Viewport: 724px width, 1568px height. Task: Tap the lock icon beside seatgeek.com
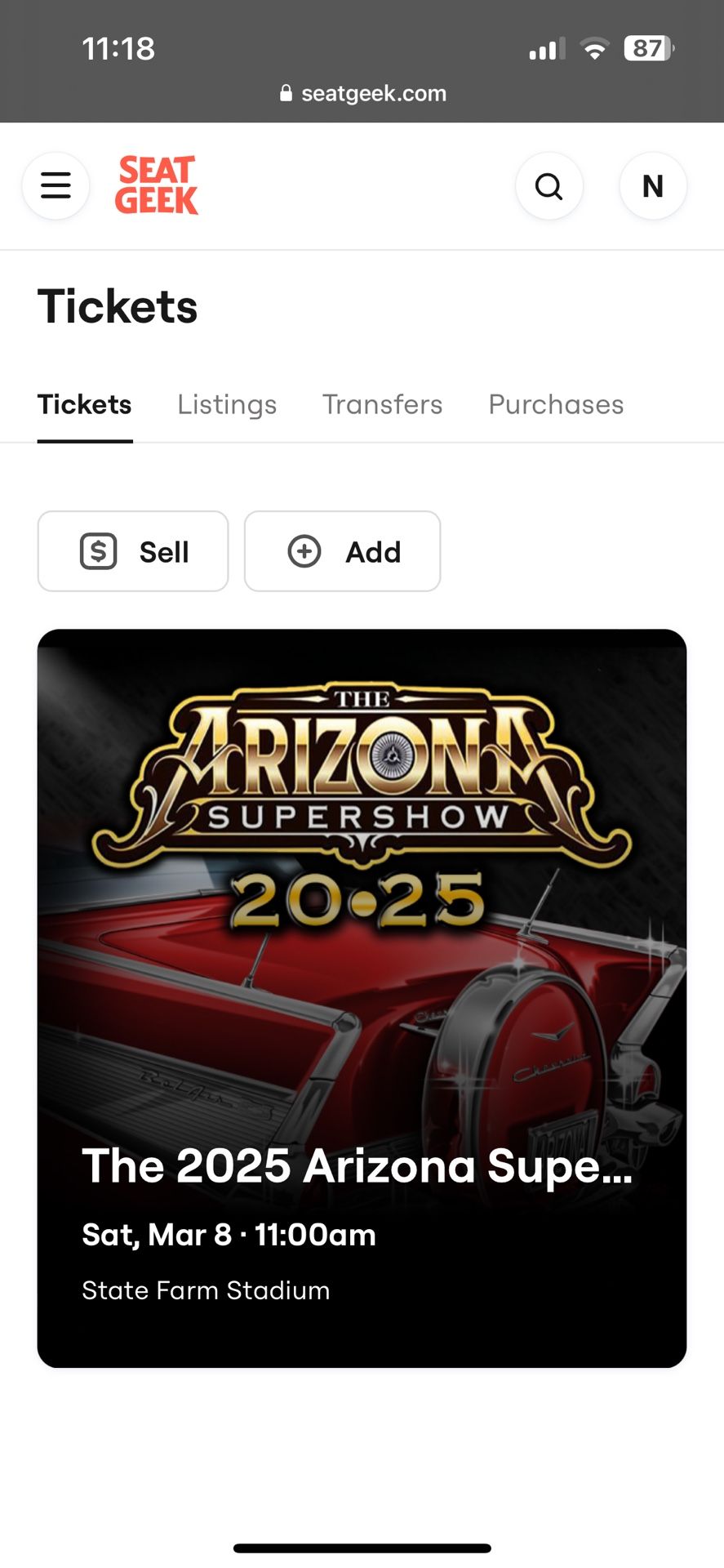click(286, 93)
